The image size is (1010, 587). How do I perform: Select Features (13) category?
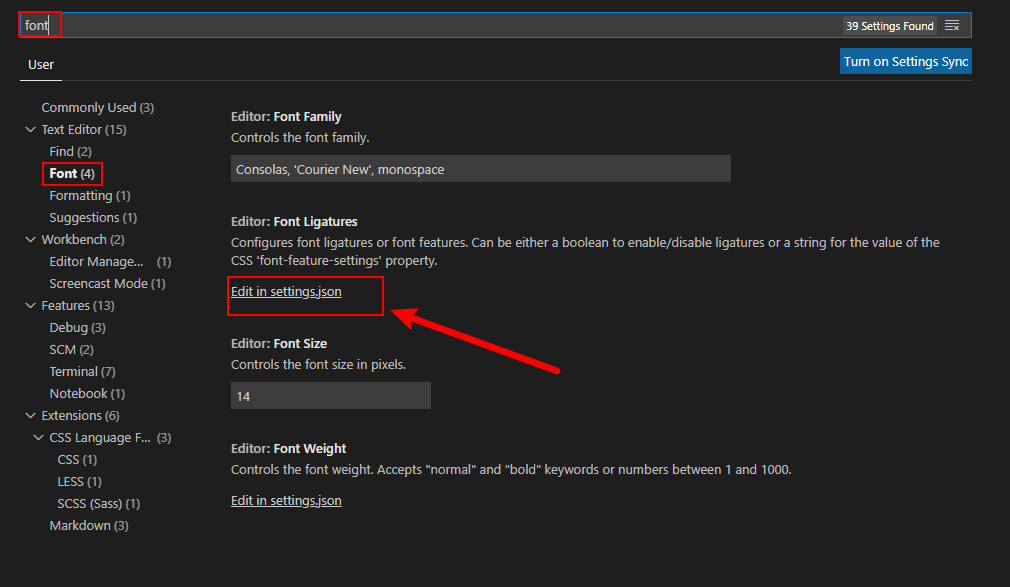coord(77,305)
